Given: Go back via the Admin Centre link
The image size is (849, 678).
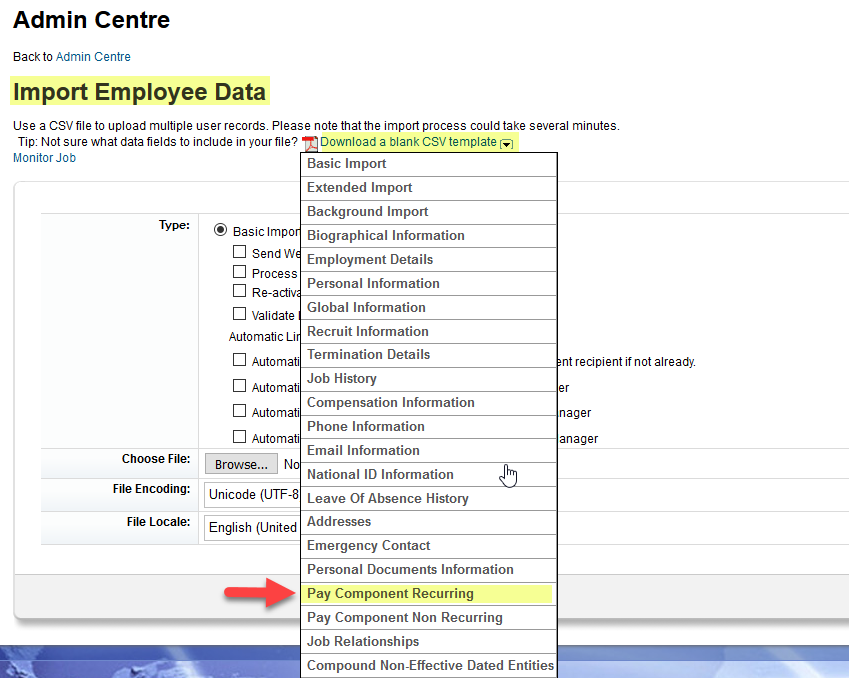Looking at the screenshot, I should coord(93,57).
